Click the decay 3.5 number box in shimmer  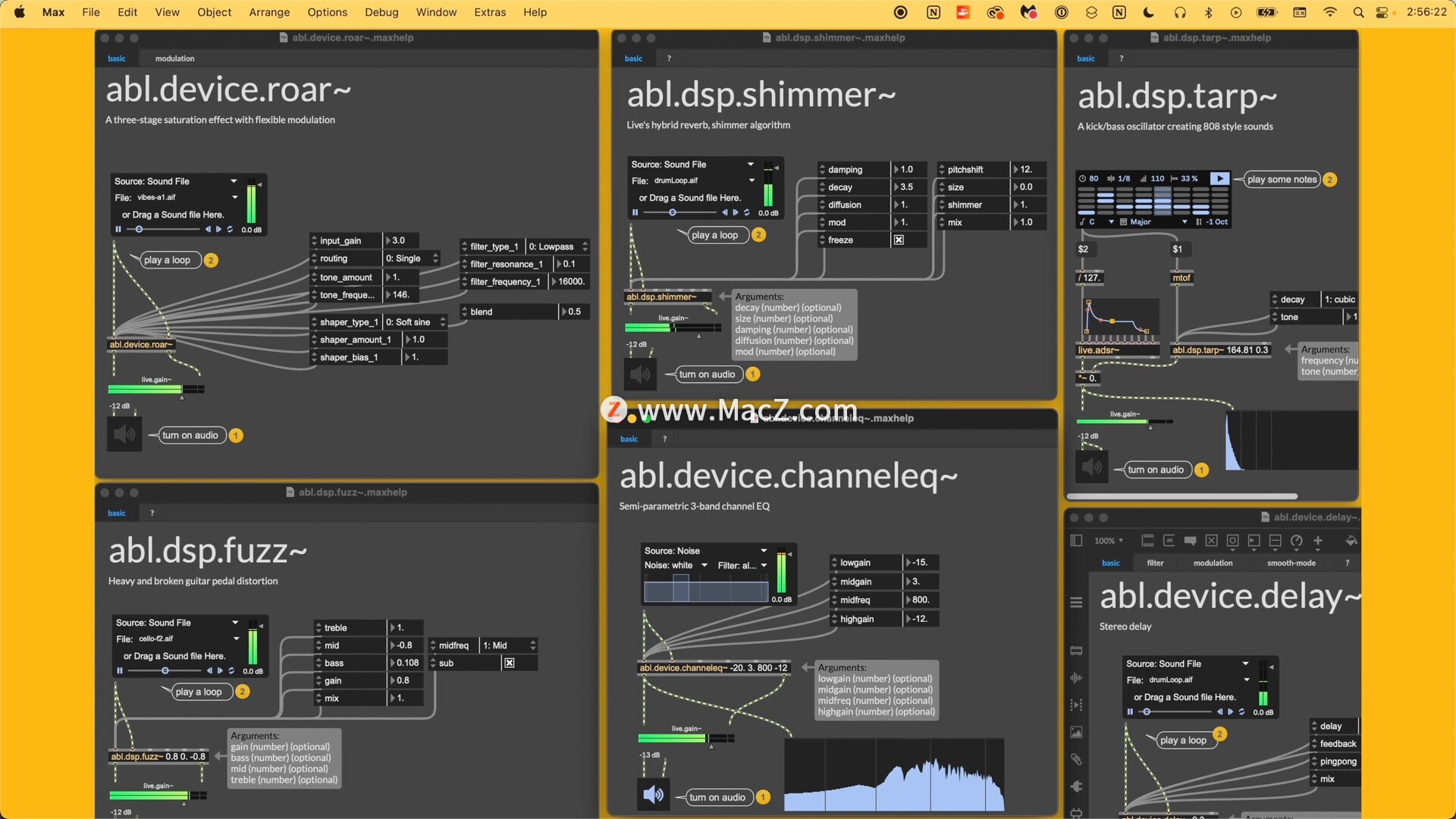908,187
